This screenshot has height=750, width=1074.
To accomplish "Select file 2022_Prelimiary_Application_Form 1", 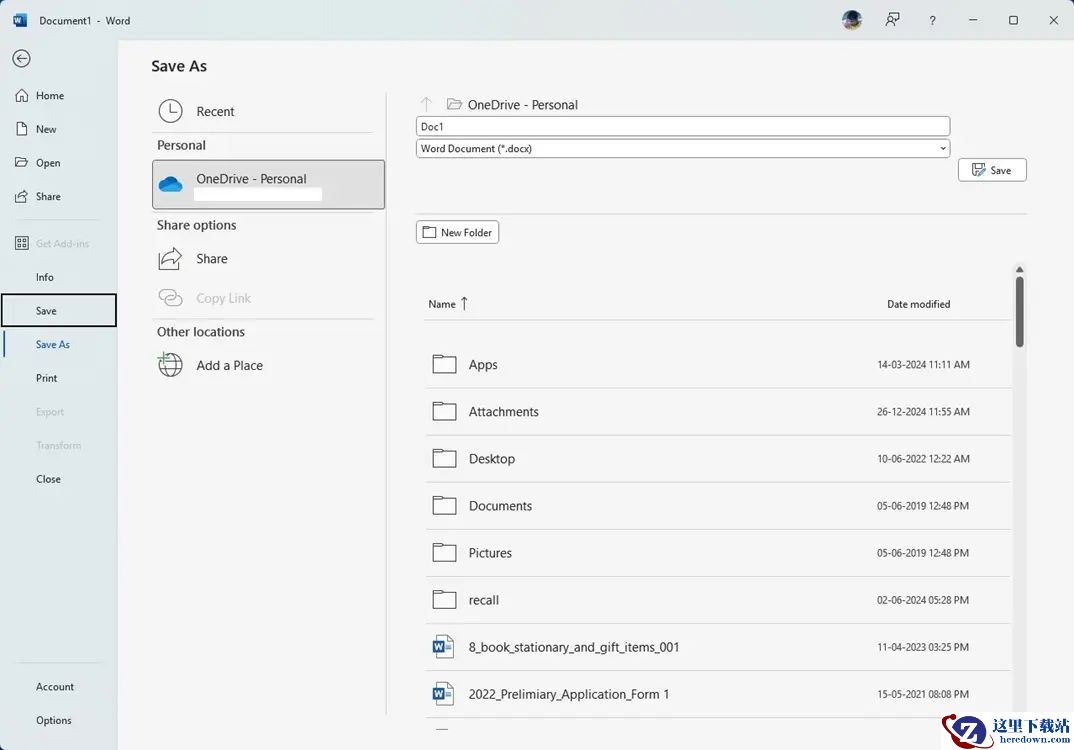I will [x=718, y=695].
